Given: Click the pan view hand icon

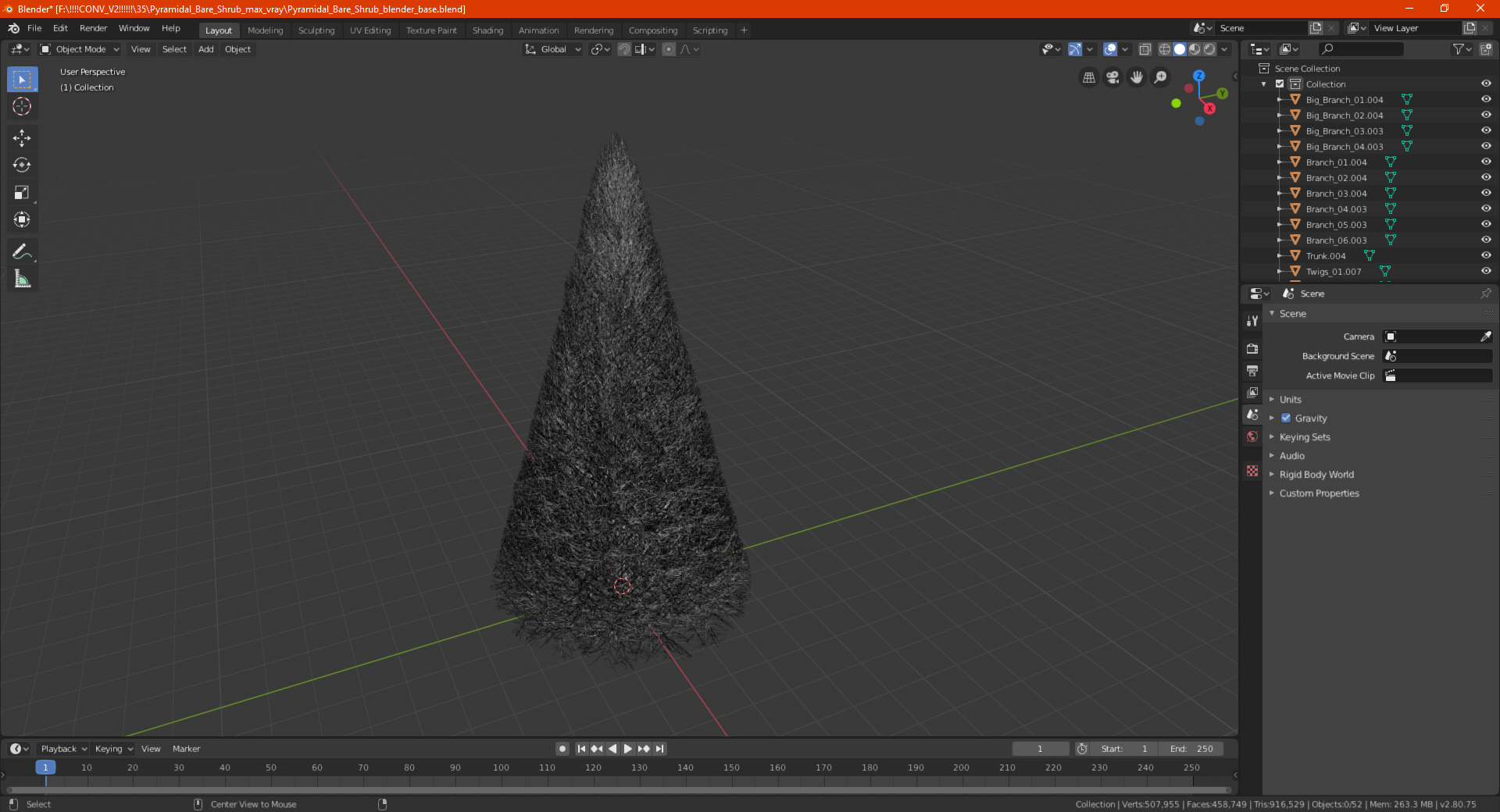Looking at the screenshot, I should pos(1137,77).
